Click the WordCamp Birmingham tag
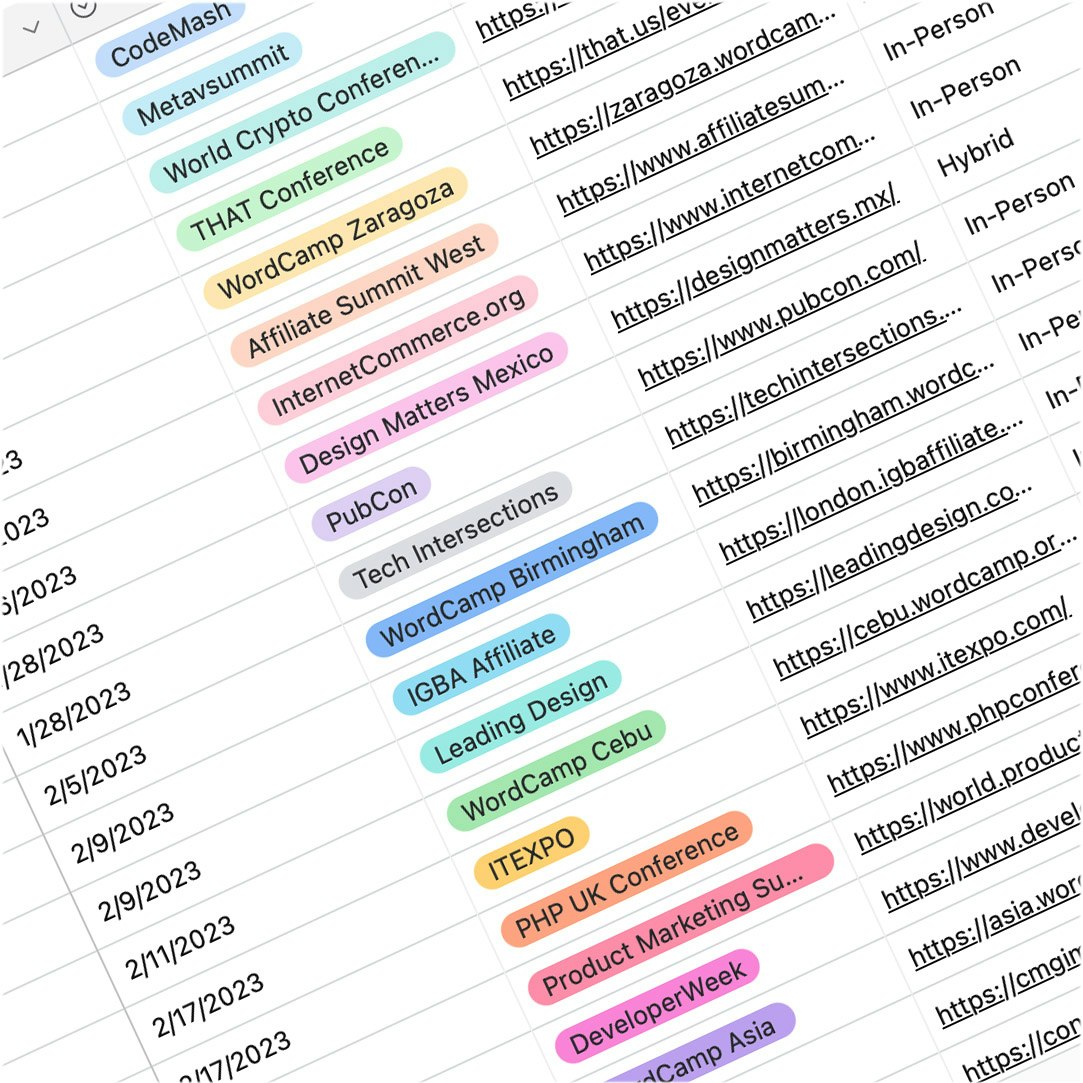 (512, 579)
